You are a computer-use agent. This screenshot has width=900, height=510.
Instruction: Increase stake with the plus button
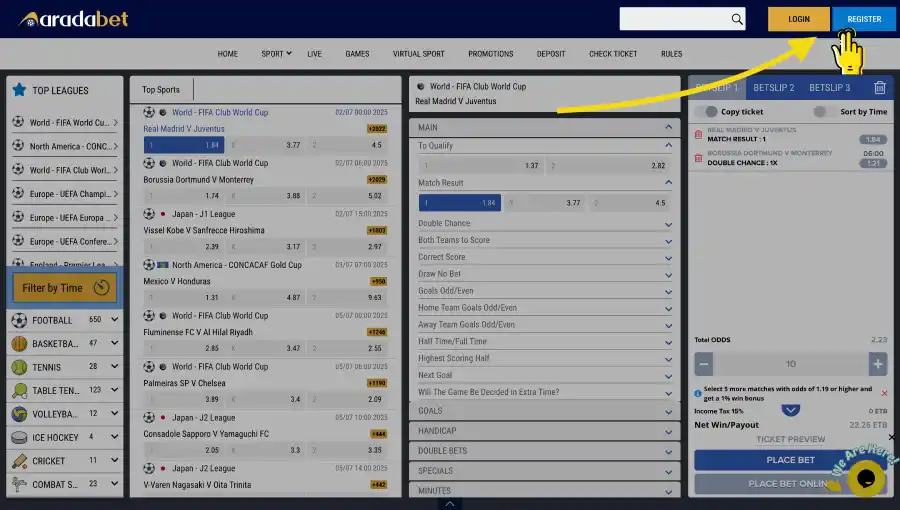click(878, 364)
